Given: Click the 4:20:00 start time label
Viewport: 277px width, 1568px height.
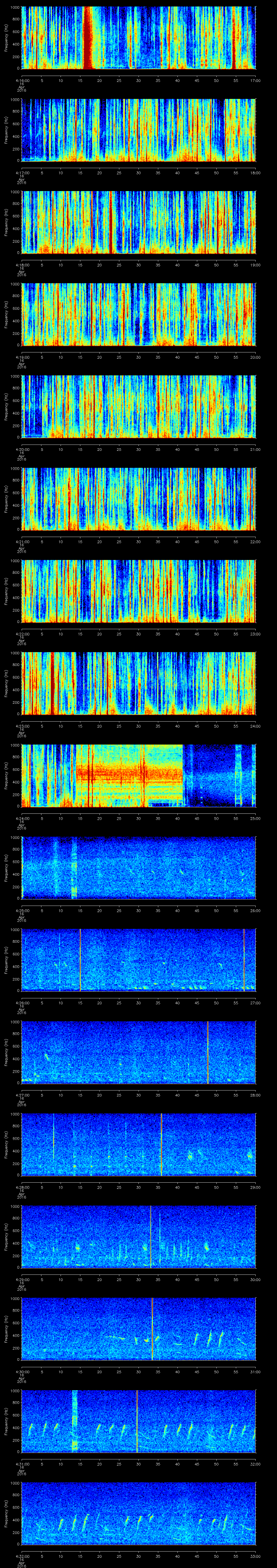Looking at the screenshot, I should tap(22, 449).
